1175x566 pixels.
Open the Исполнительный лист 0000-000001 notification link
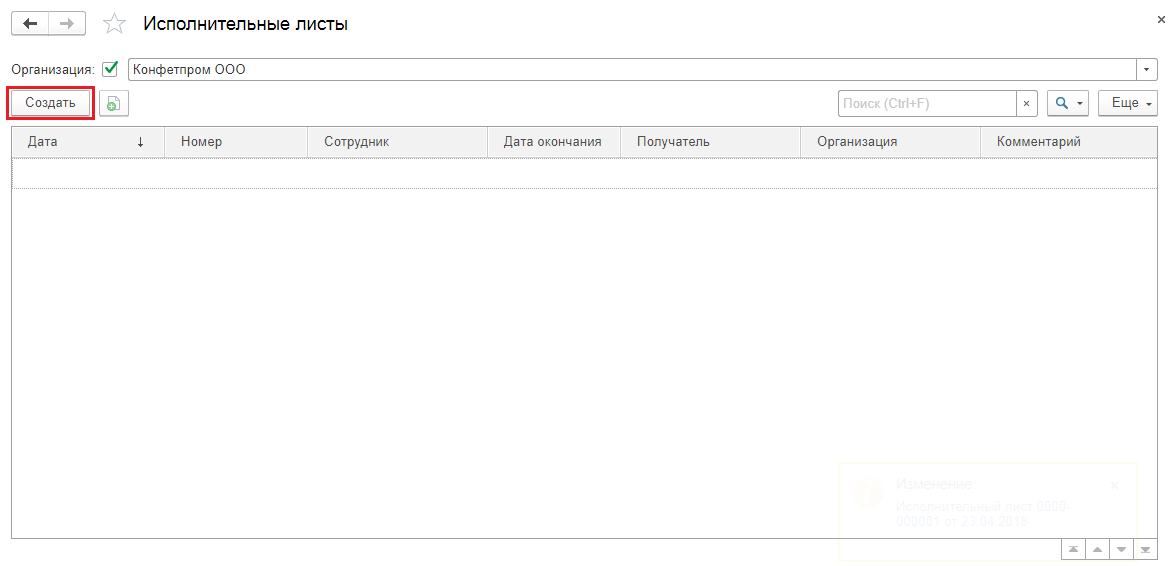click(x=982, y=514)
